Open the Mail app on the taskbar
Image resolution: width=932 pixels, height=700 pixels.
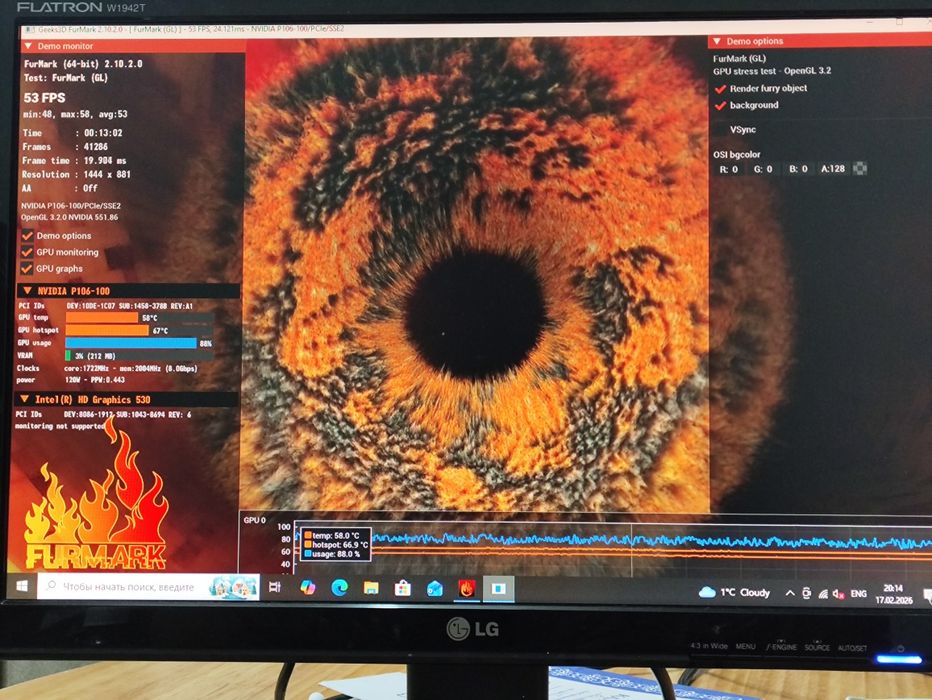pyautogui.click(x=434, y=588)
